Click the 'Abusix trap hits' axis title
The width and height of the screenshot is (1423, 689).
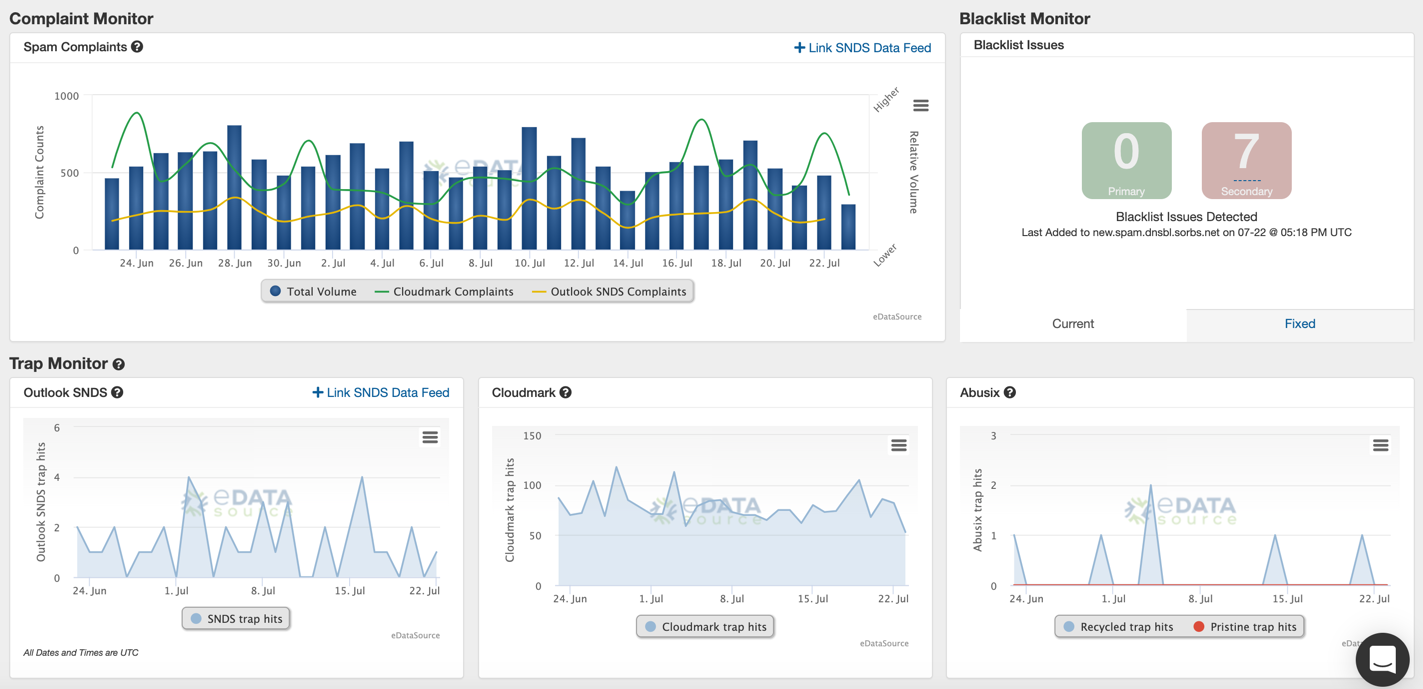978,510
